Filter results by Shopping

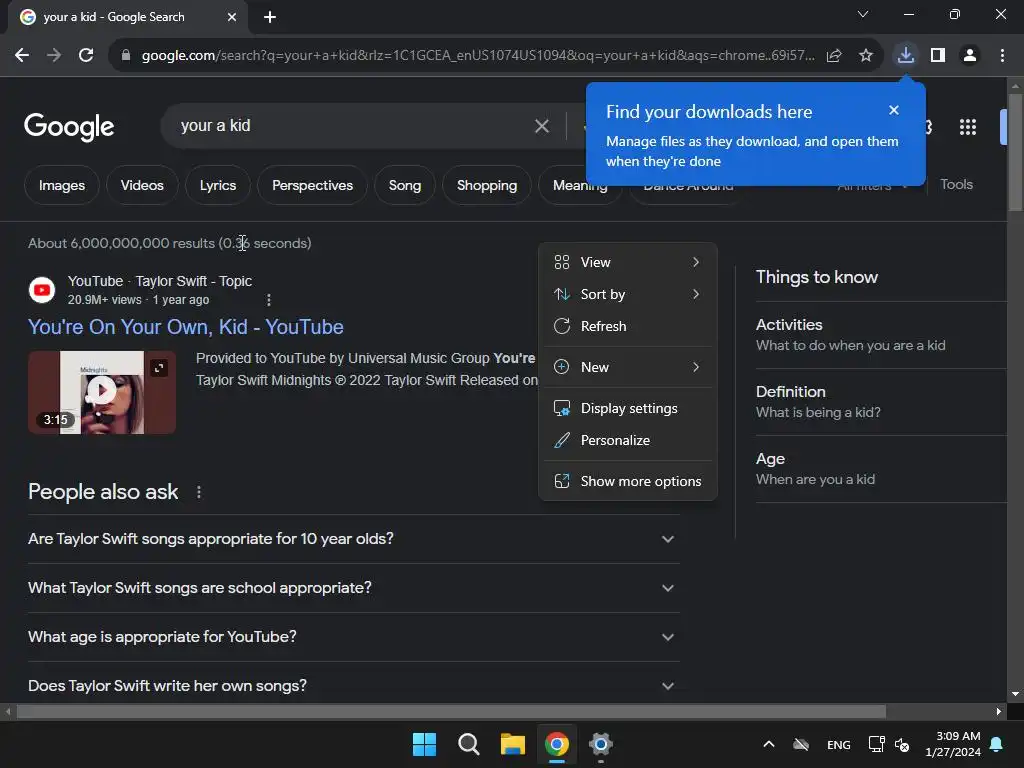click(487, 185)
